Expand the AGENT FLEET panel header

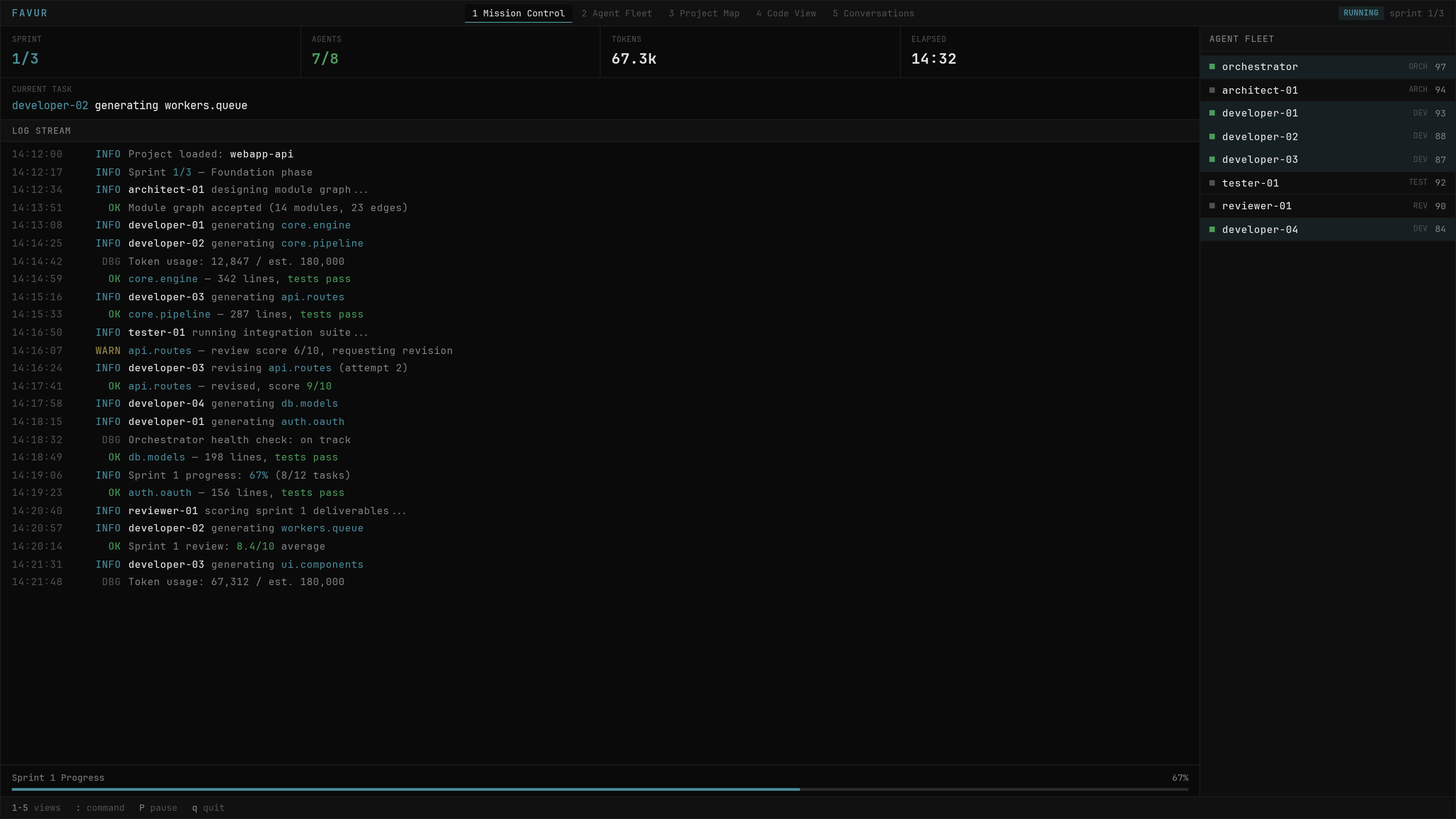[x=1241, y=38]
